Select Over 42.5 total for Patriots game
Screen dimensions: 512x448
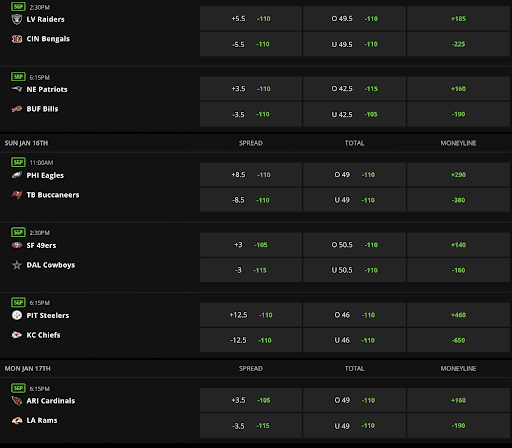click(355, 89)
